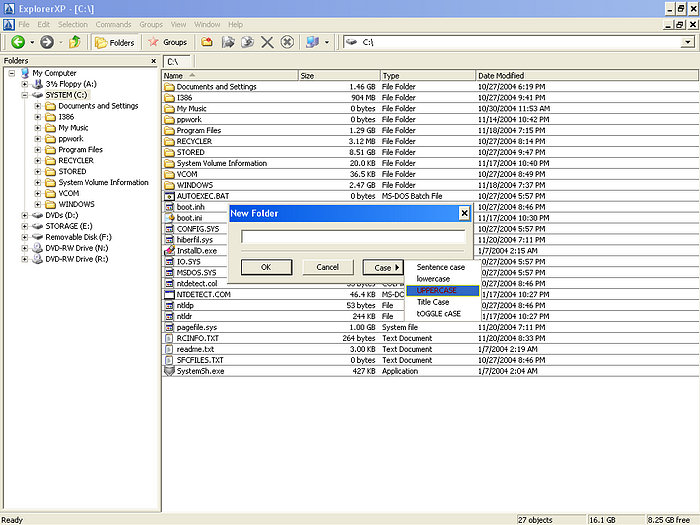The height and width of the screenshot is (525, 700).
Task: Collapse the My Computer tree node
Action: [12, 73]
